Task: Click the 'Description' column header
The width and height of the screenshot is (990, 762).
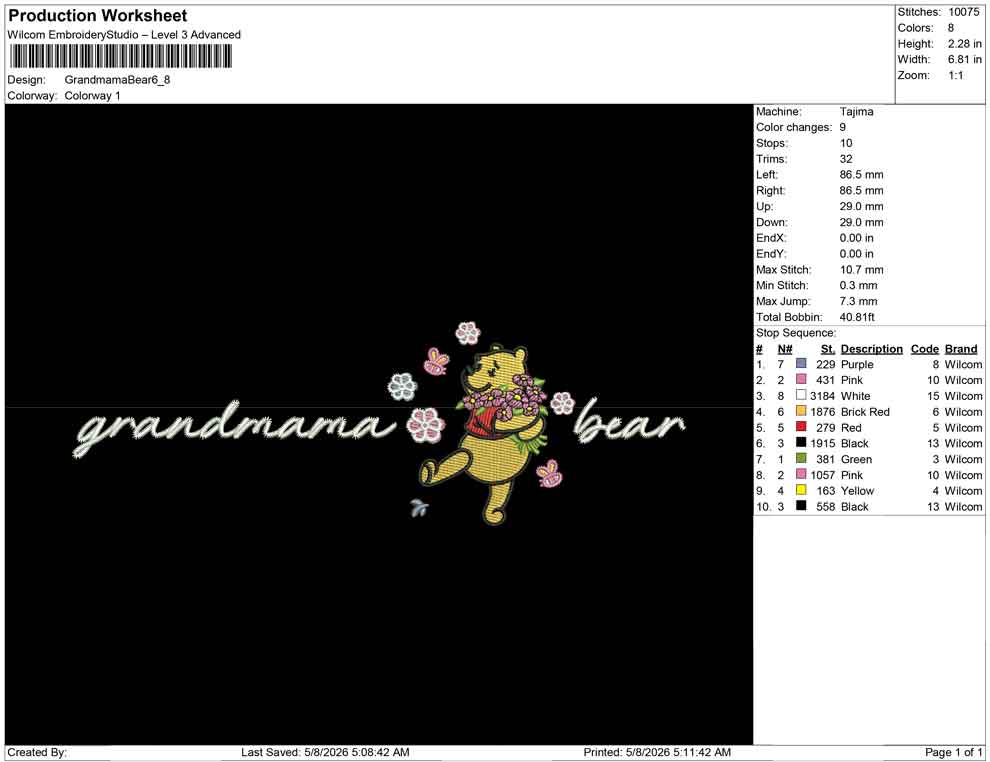Action: (x=871, y=348)
